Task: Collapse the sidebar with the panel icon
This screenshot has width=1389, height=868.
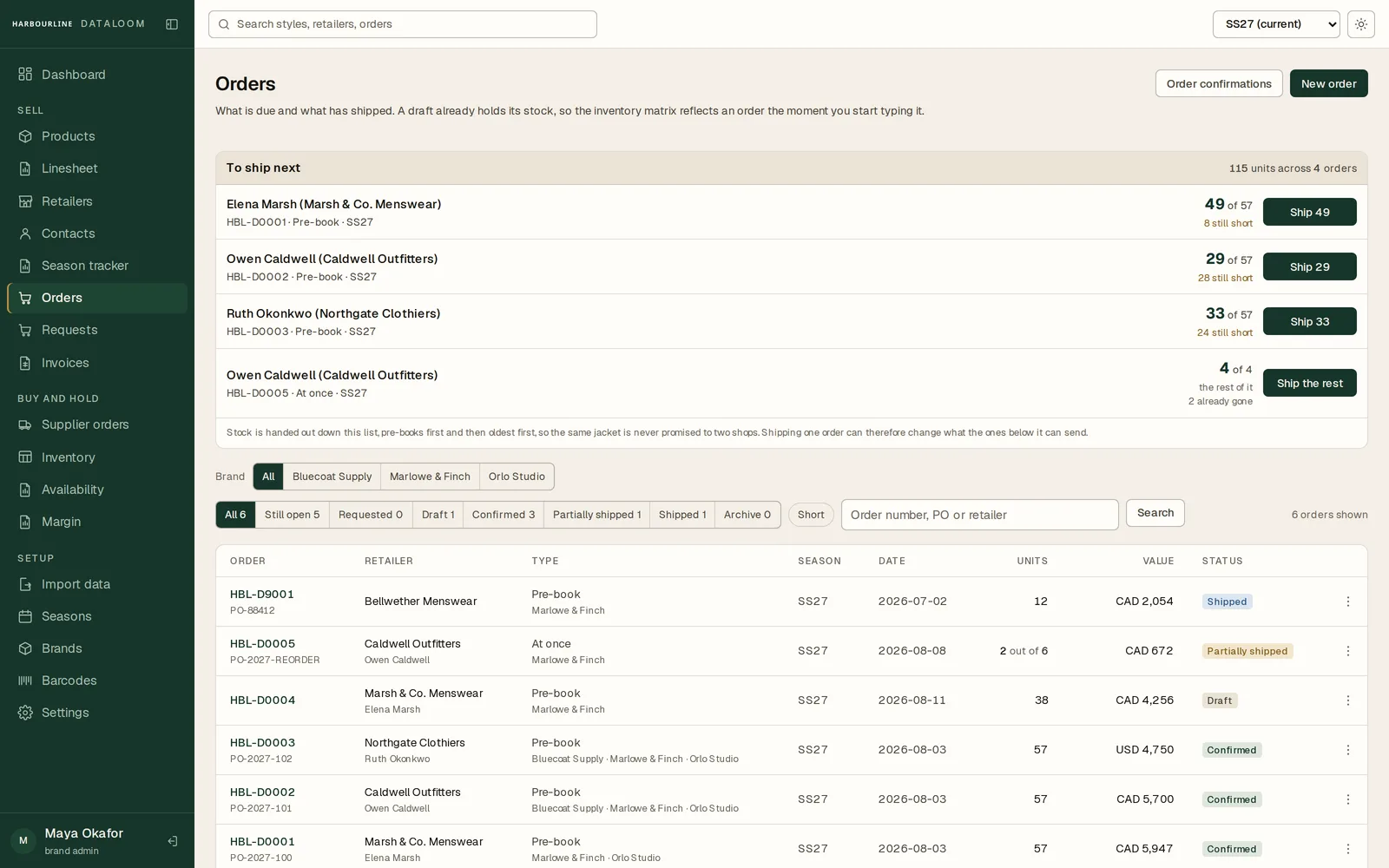Action: coord(172,24)
